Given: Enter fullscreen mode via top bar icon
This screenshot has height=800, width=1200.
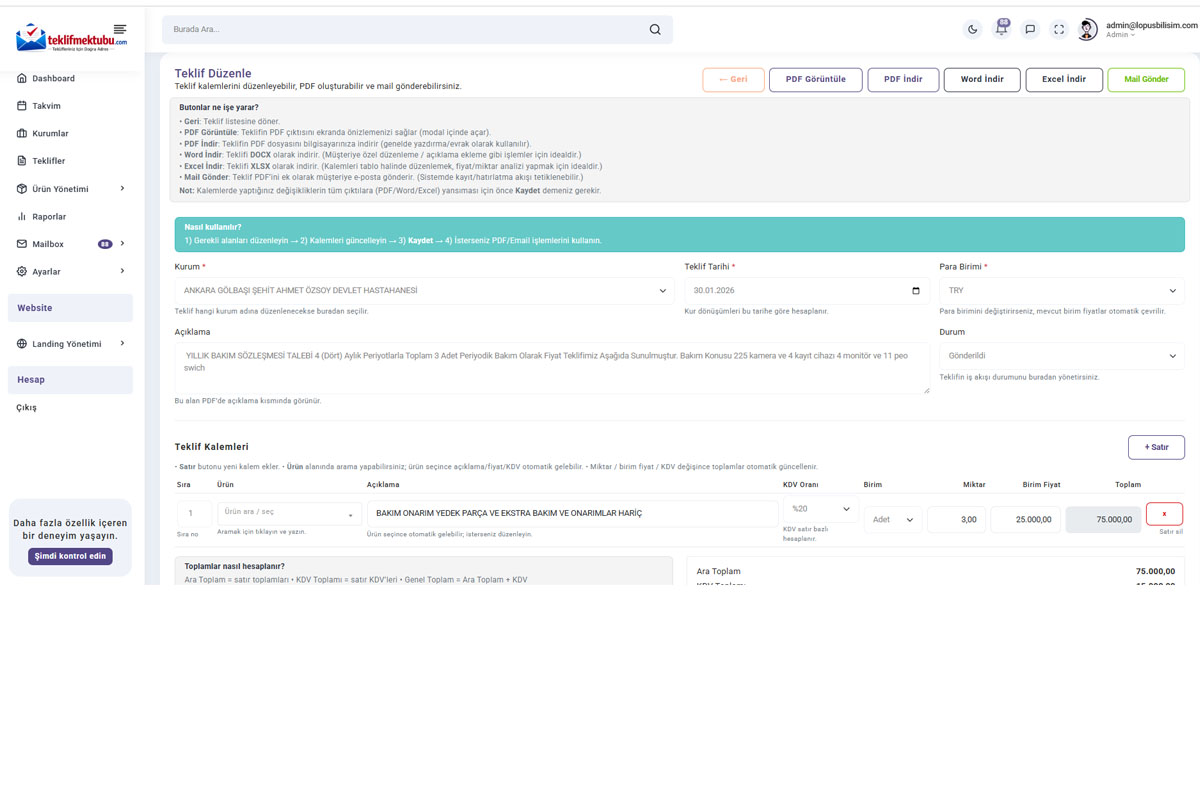Looking at the screenshot, I should 1059,30.
